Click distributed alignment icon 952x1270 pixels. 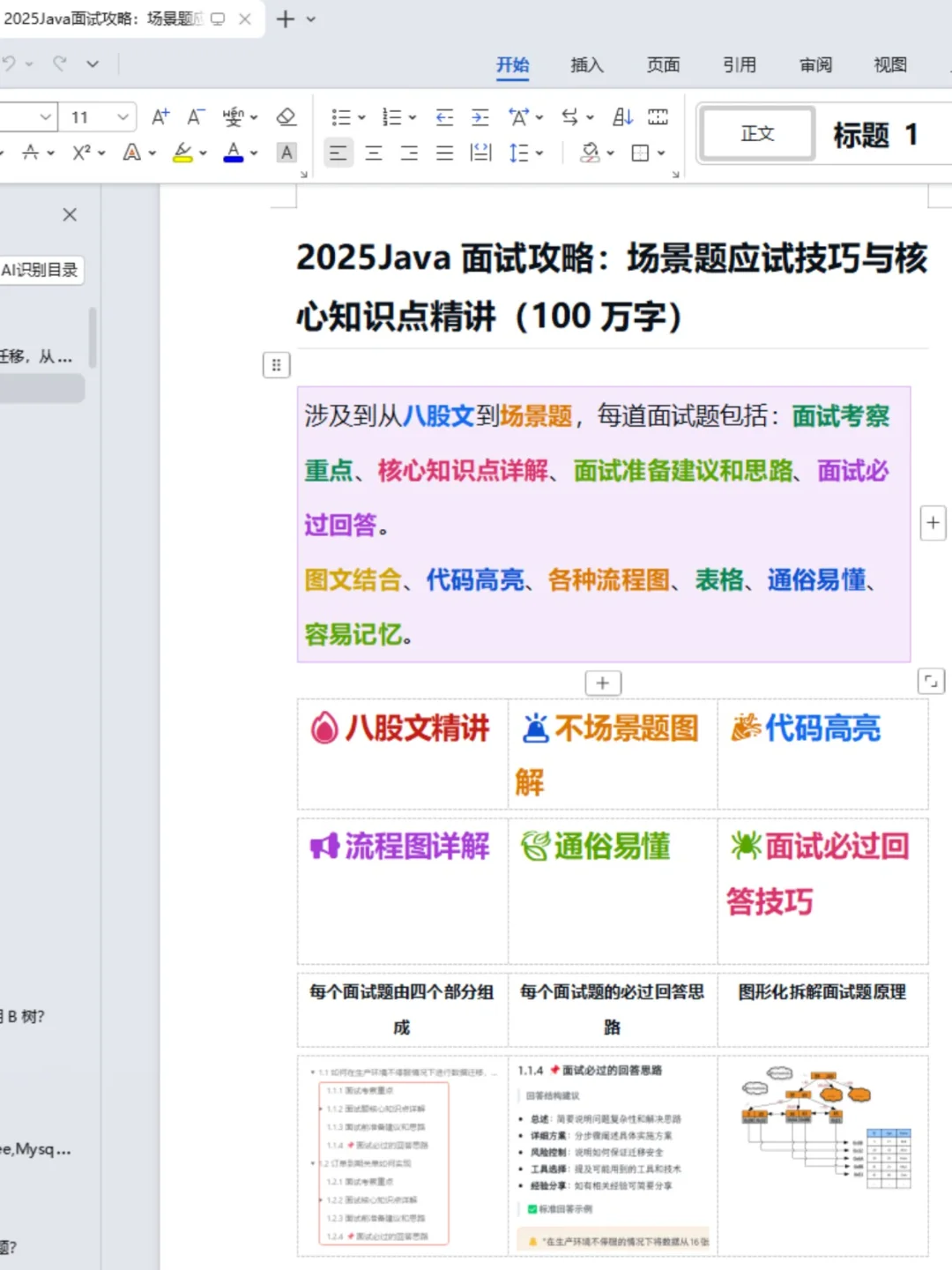coord(481,153)
